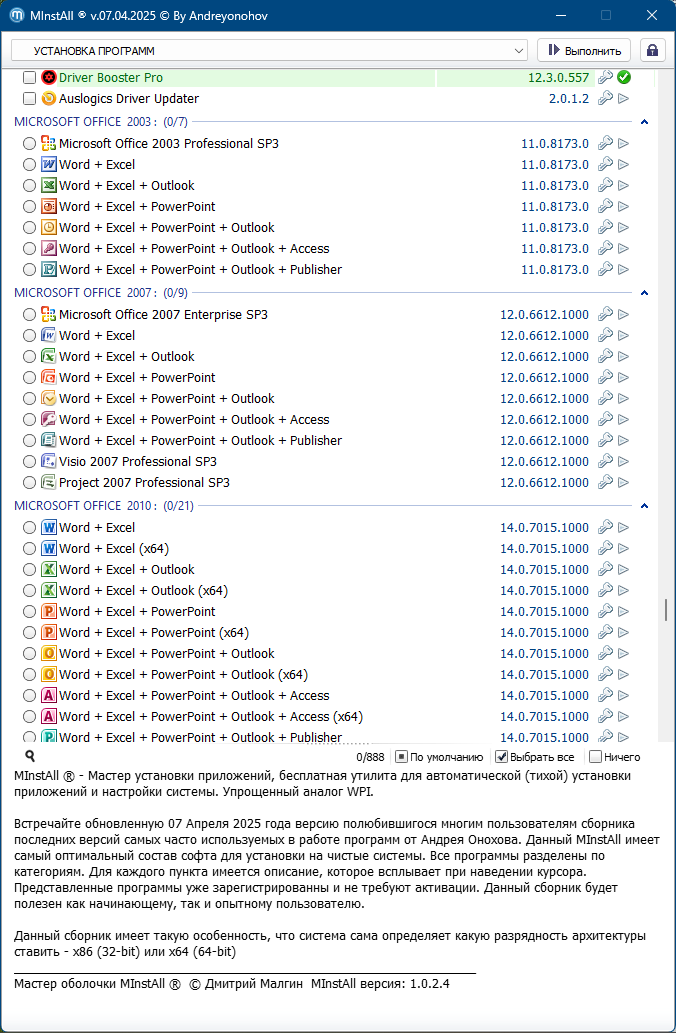676x1033 pixels.
Task: Collapse the MICROSOFT OFFICE 2010 section
Action: tap(644, 506)
